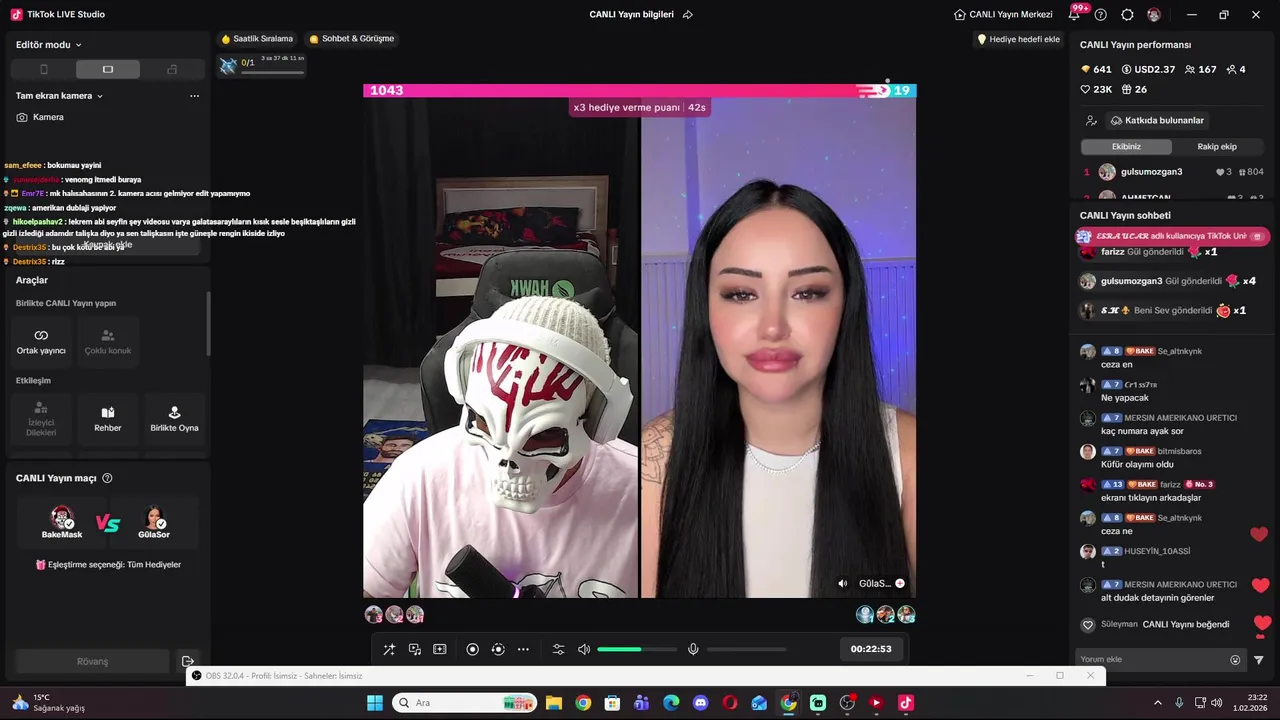Click the BakeMask avatar in match panel
The height and width of the screenshot is (720, 1280).
click(x=62, y=518)
